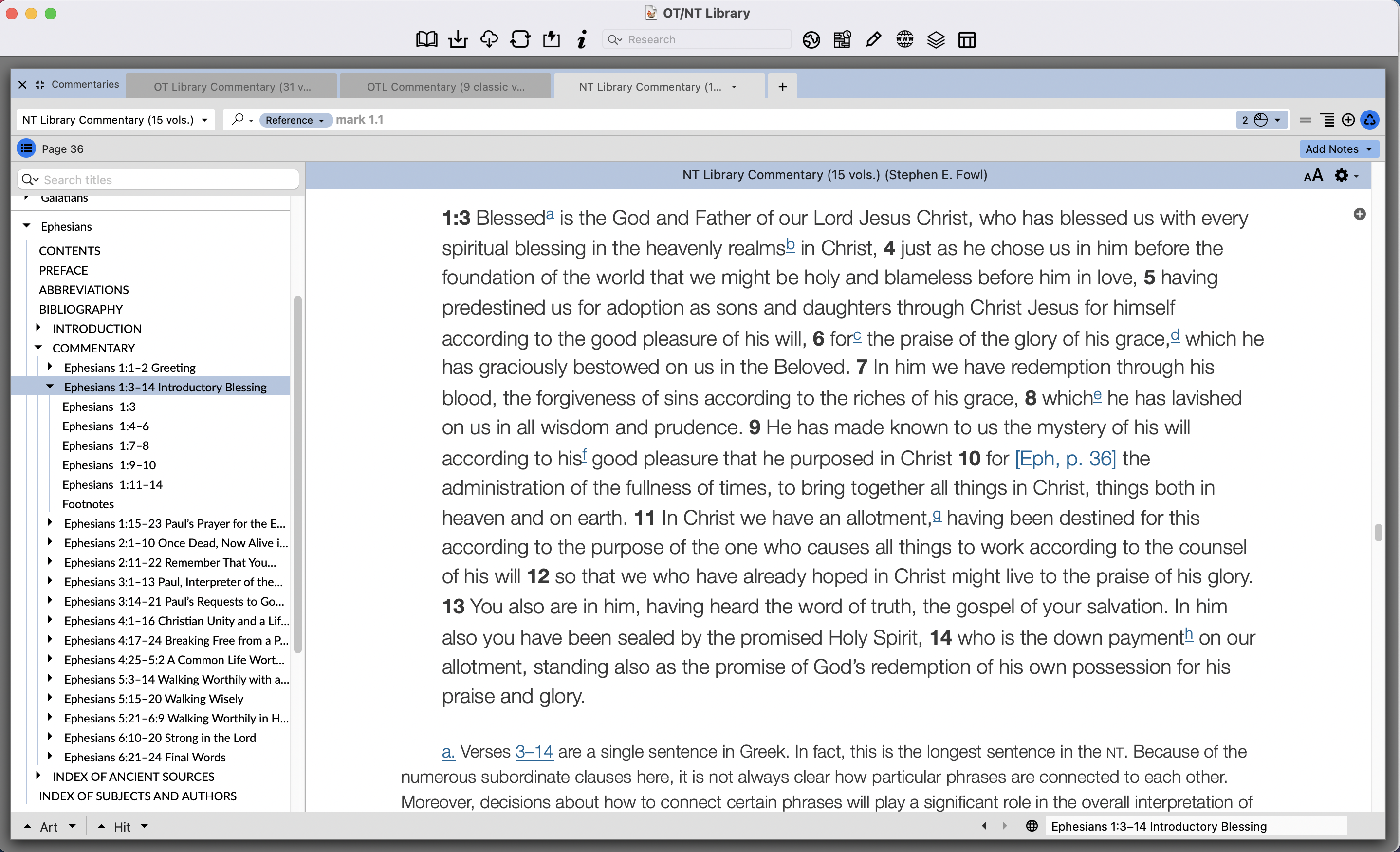Switch to the OTL Commentary classic tab
Image resolution: width=1400 pixels, height=852 pixels.
(x=445, y=86)
